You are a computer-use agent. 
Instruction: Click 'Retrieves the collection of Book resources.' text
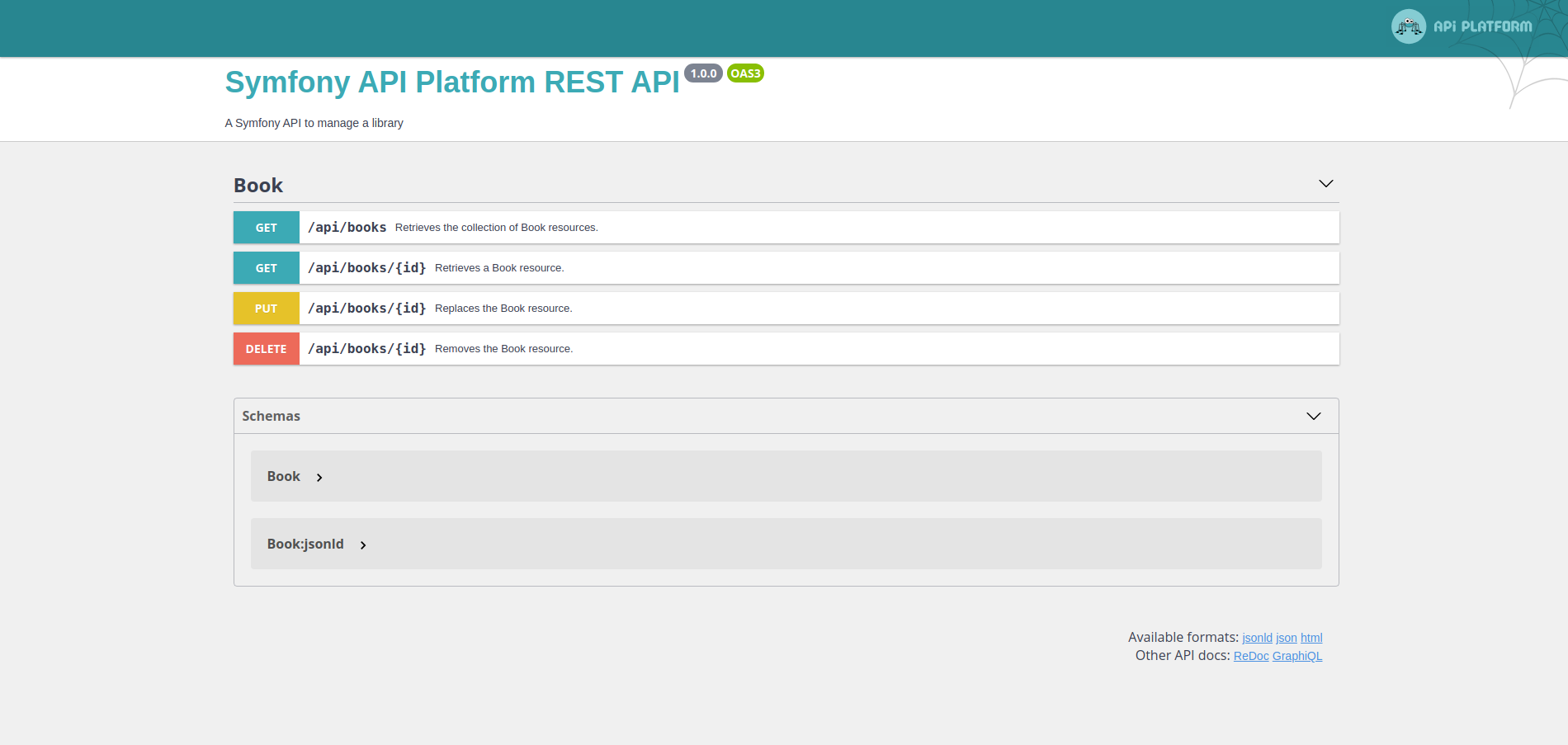[497, 228]
